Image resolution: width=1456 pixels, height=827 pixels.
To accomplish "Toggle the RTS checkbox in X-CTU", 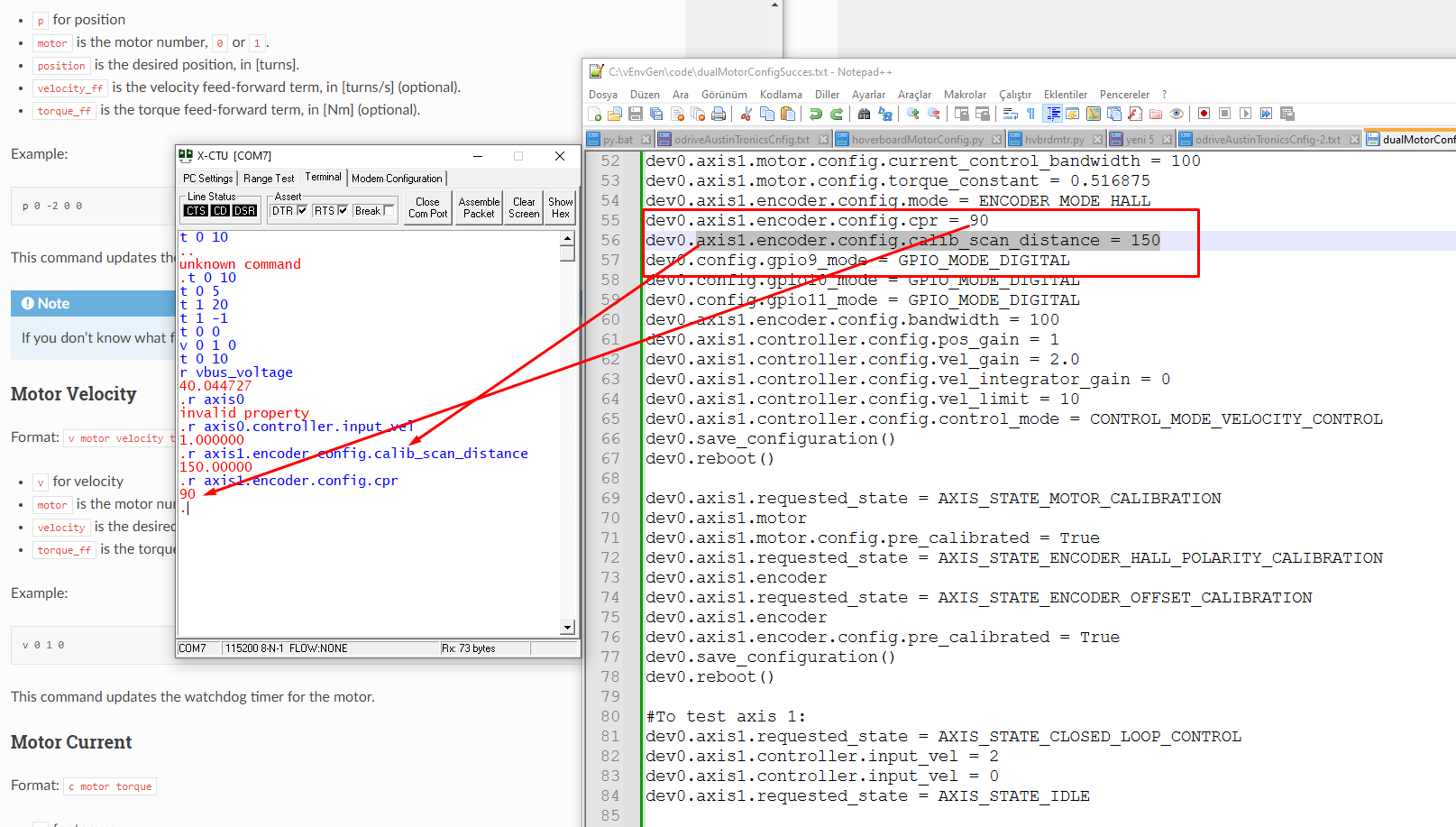I will pos(343,210).
